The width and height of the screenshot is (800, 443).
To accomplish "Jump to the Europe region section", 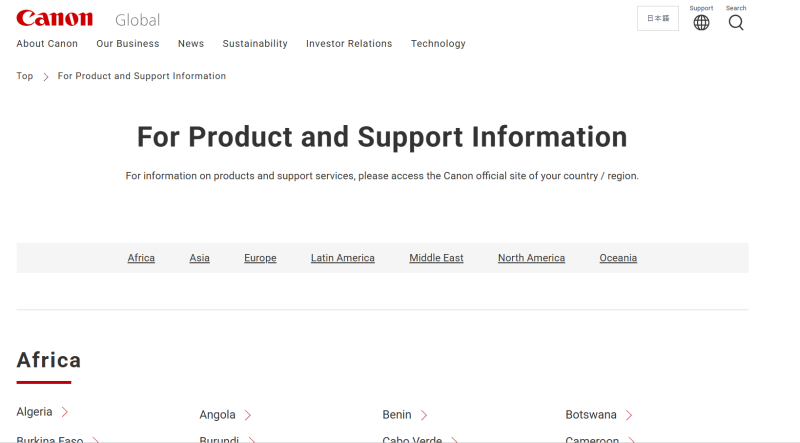I will [260, 258].
